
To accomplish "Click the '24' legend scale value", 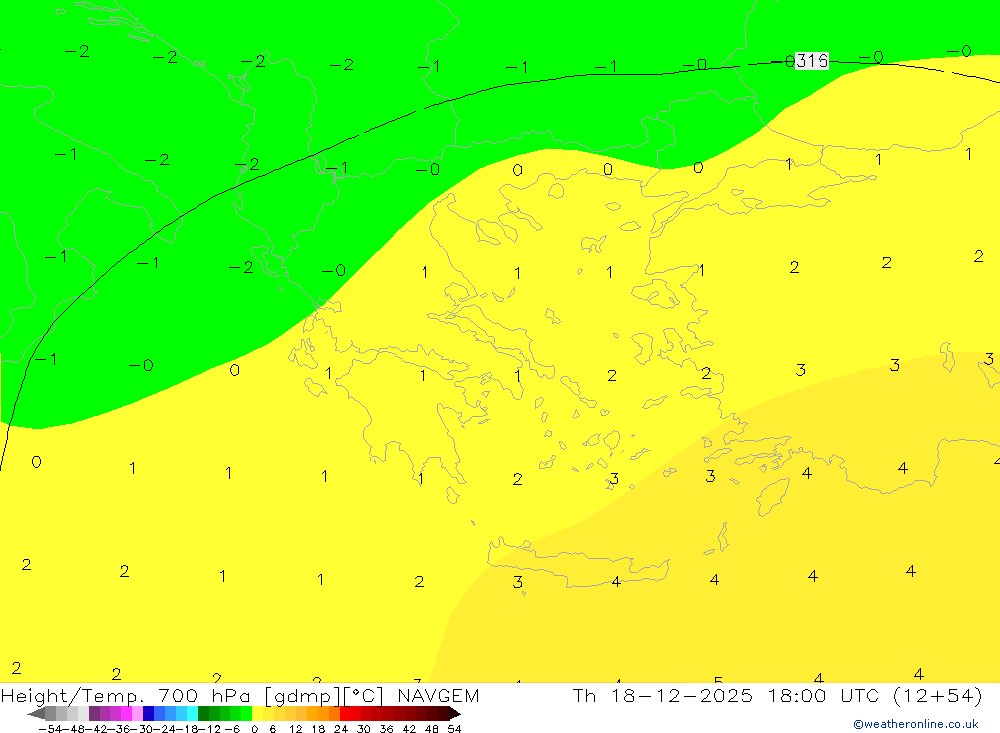I will 341,729.
